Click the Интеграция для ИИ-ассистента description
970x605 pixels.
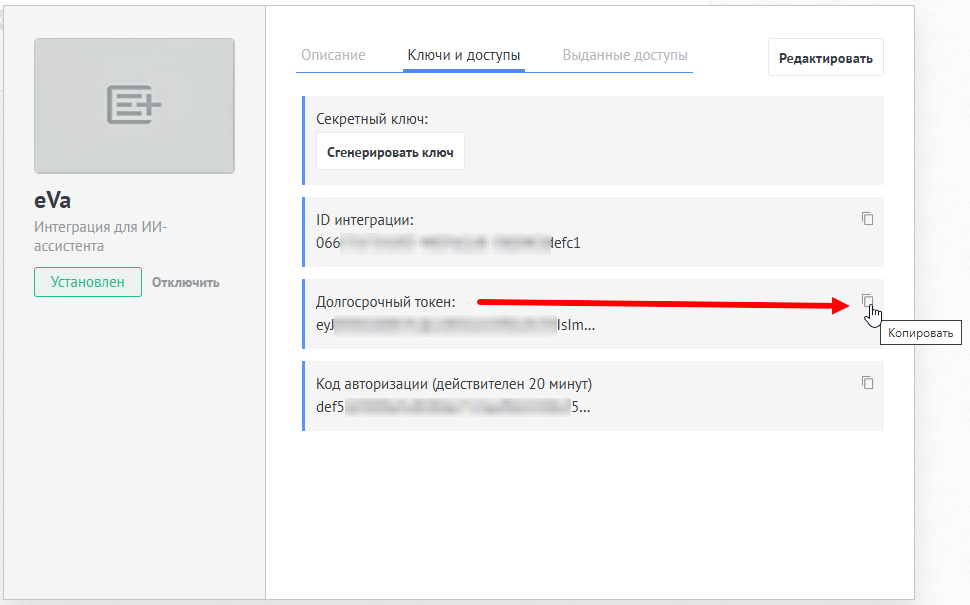point(100,236)
